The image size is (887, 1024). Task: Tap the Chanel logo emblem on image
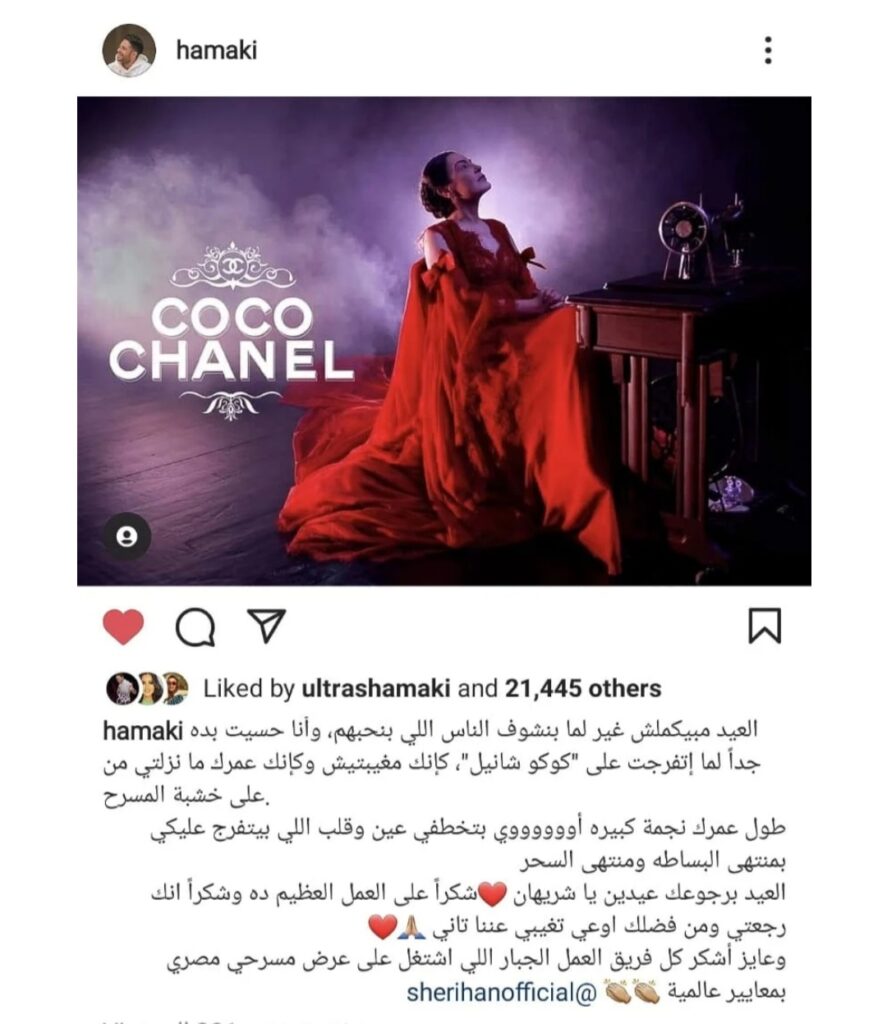click(232, 266)
